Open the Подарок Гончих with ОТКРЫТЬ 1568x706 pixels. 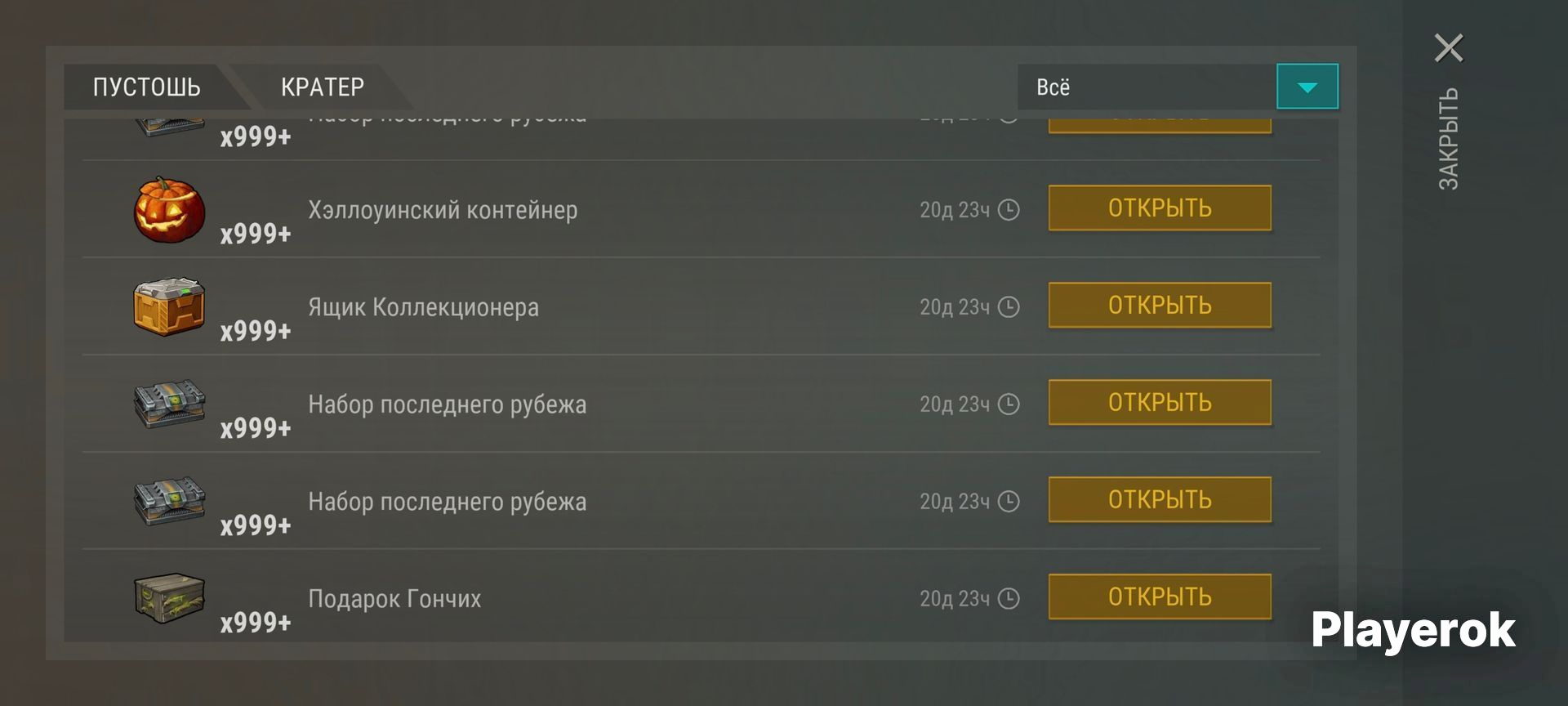(x=1160, y=597)
